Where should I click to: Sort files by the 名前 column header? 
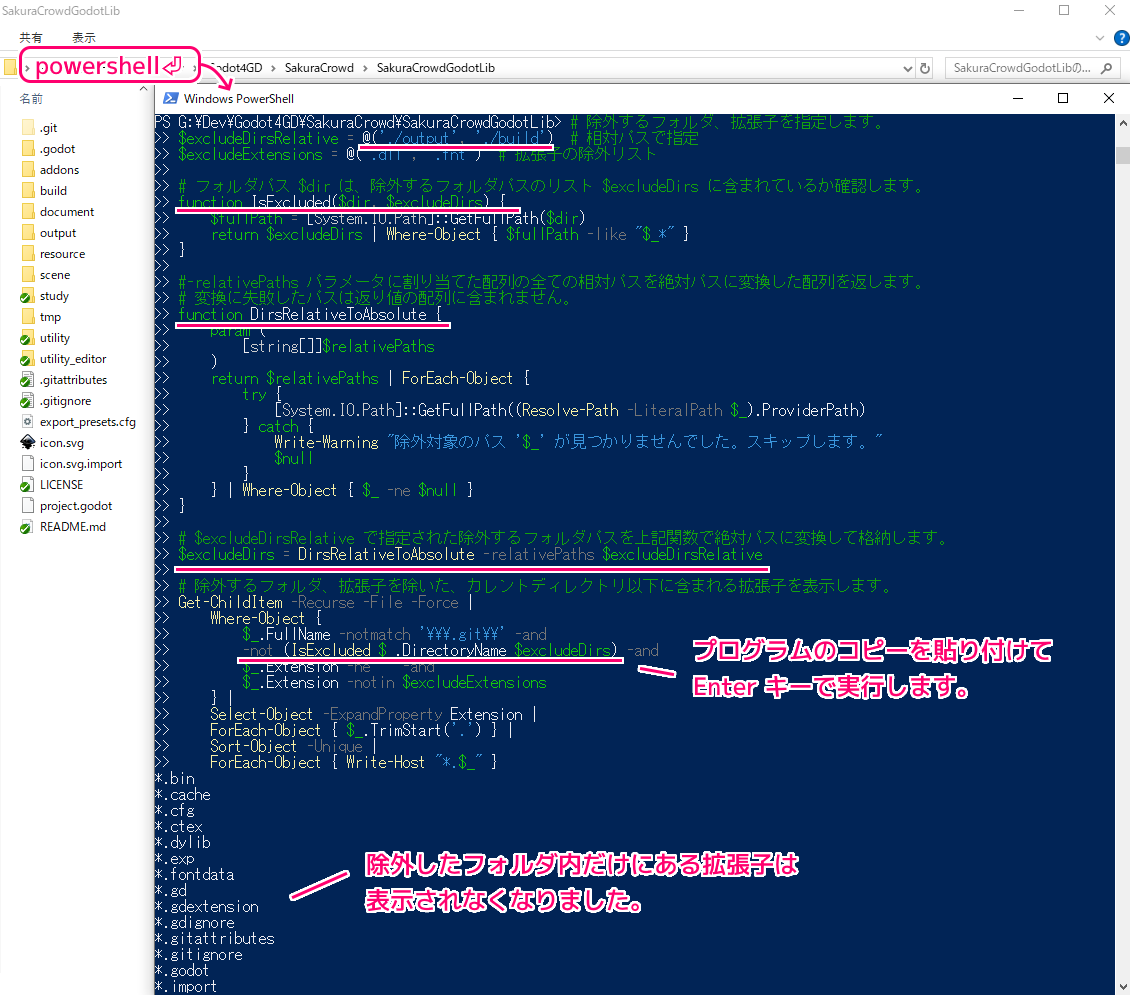pyautogui.click(x=31, y=99)
